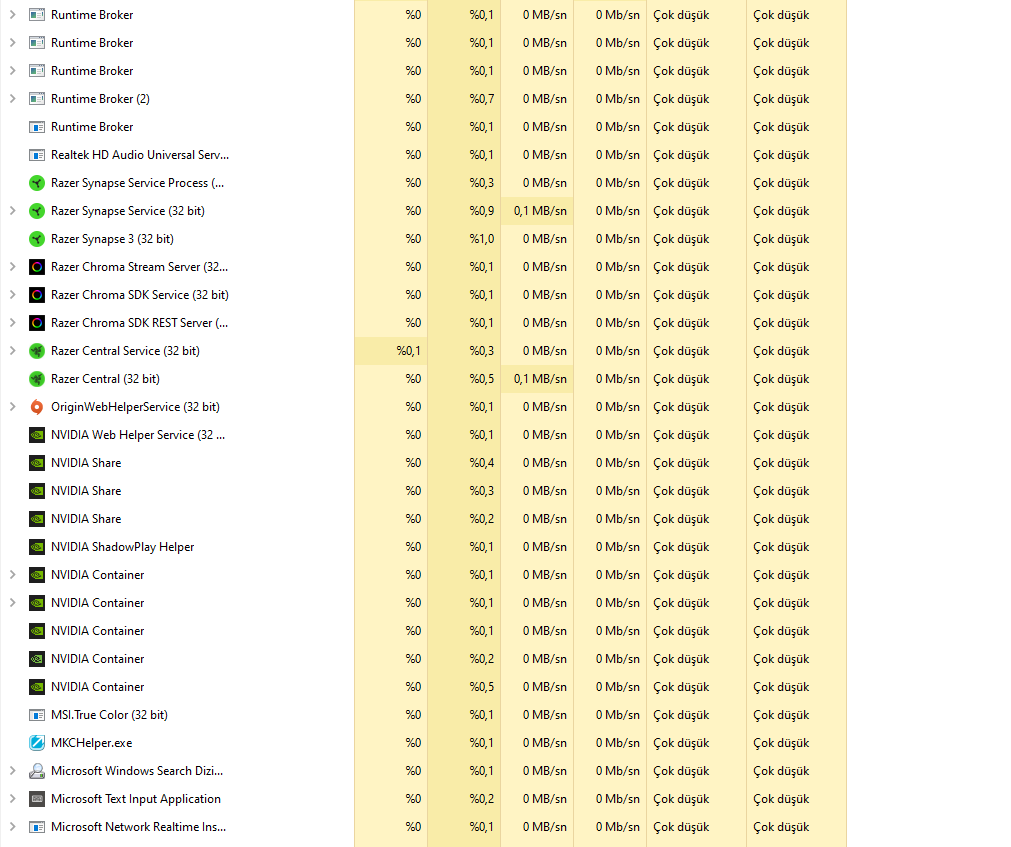Click 0,1 MB/sn disk value of Razer Central (32 bit)
The image size is (1011, 847).
pyautogui.click(x=540, y=379)
